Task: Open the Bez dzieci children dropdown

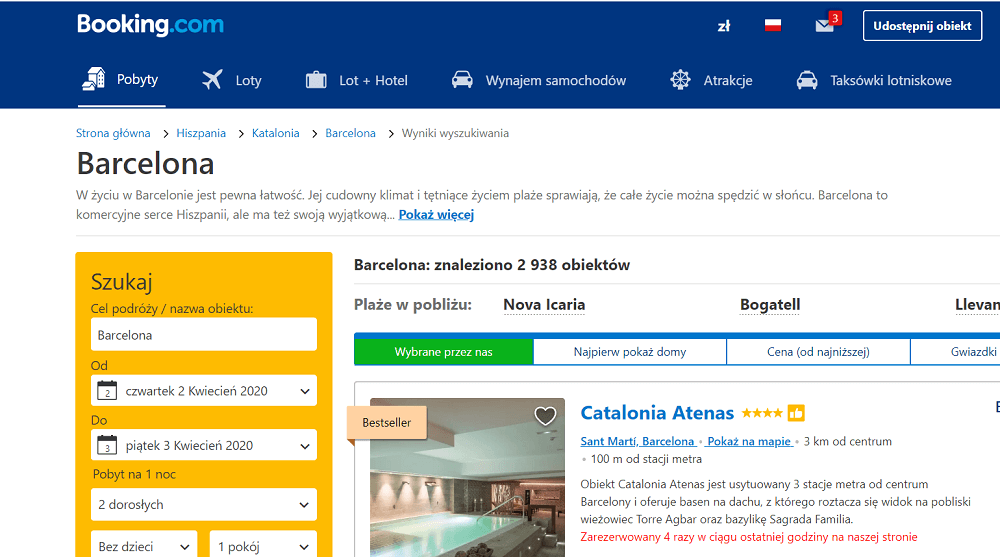Action: click(144, 546)
